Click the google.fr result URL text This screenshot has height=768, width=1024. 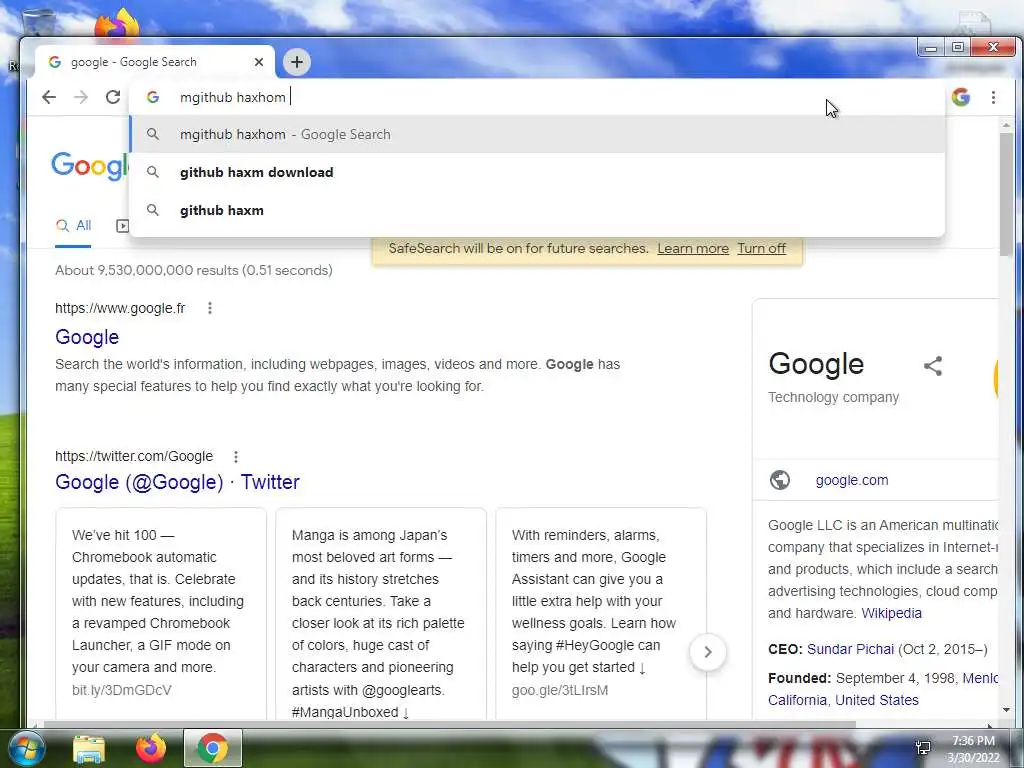pyautogui.click(x=120, y=308)
